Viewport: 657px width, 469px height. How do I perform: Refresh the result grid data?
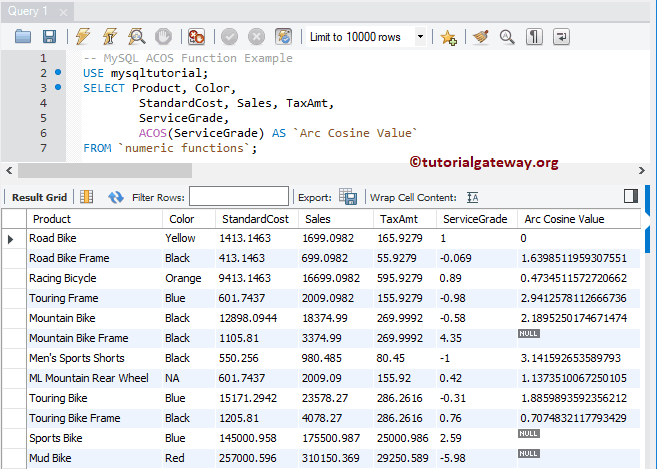tap(116, 197)
